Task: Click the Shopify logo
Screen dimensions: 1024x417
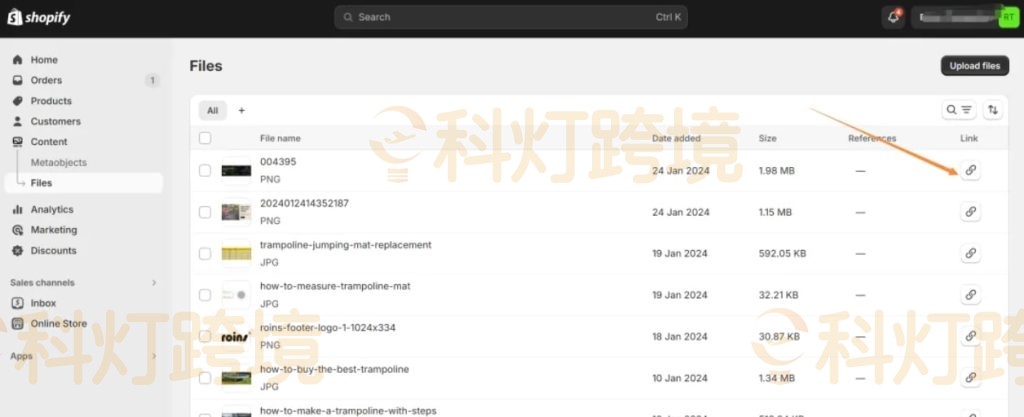Action: (39, 17)
